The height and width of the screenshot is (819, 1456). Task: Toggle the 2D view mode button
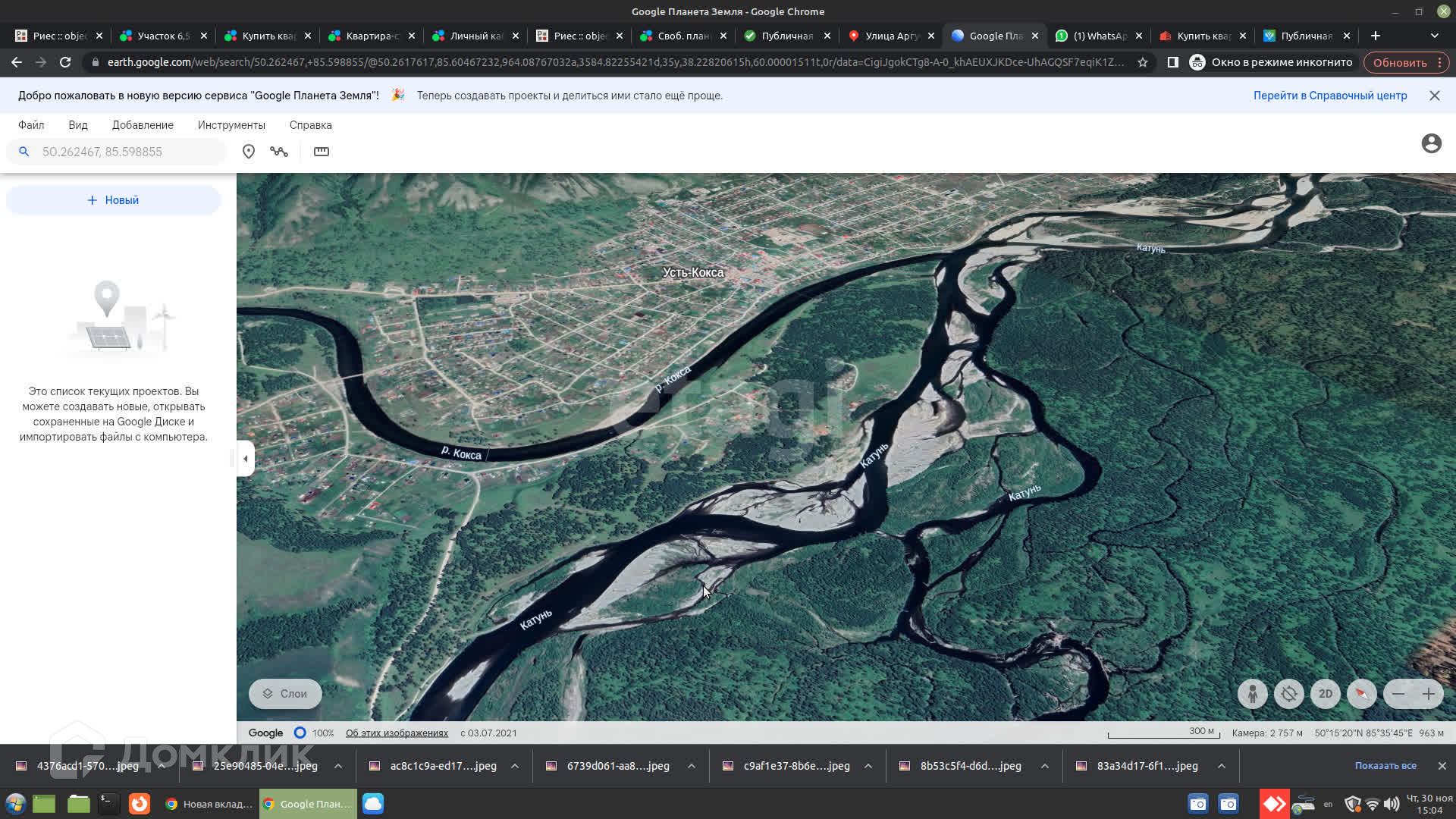pos(1325,694)
